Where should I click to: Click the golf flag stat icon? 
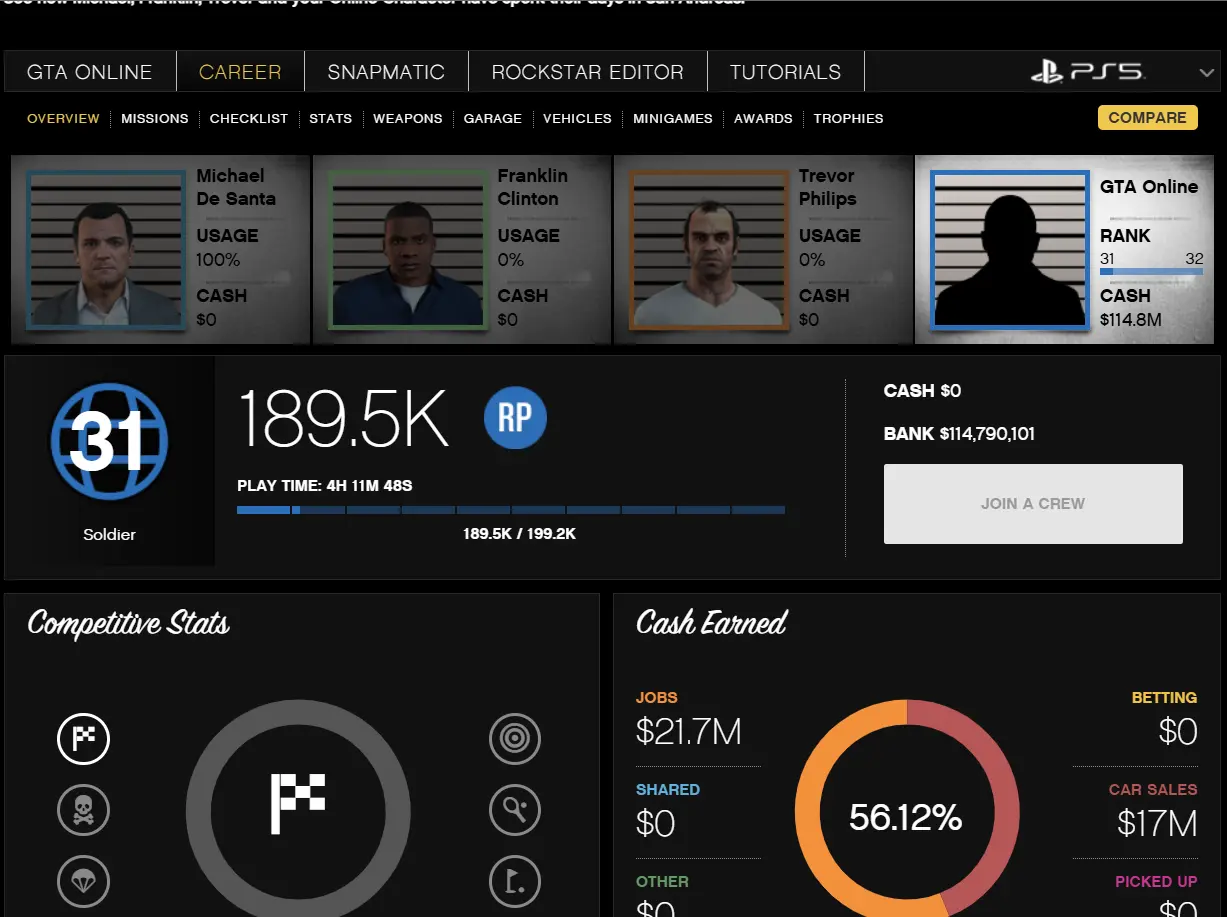tap(515, 880)
